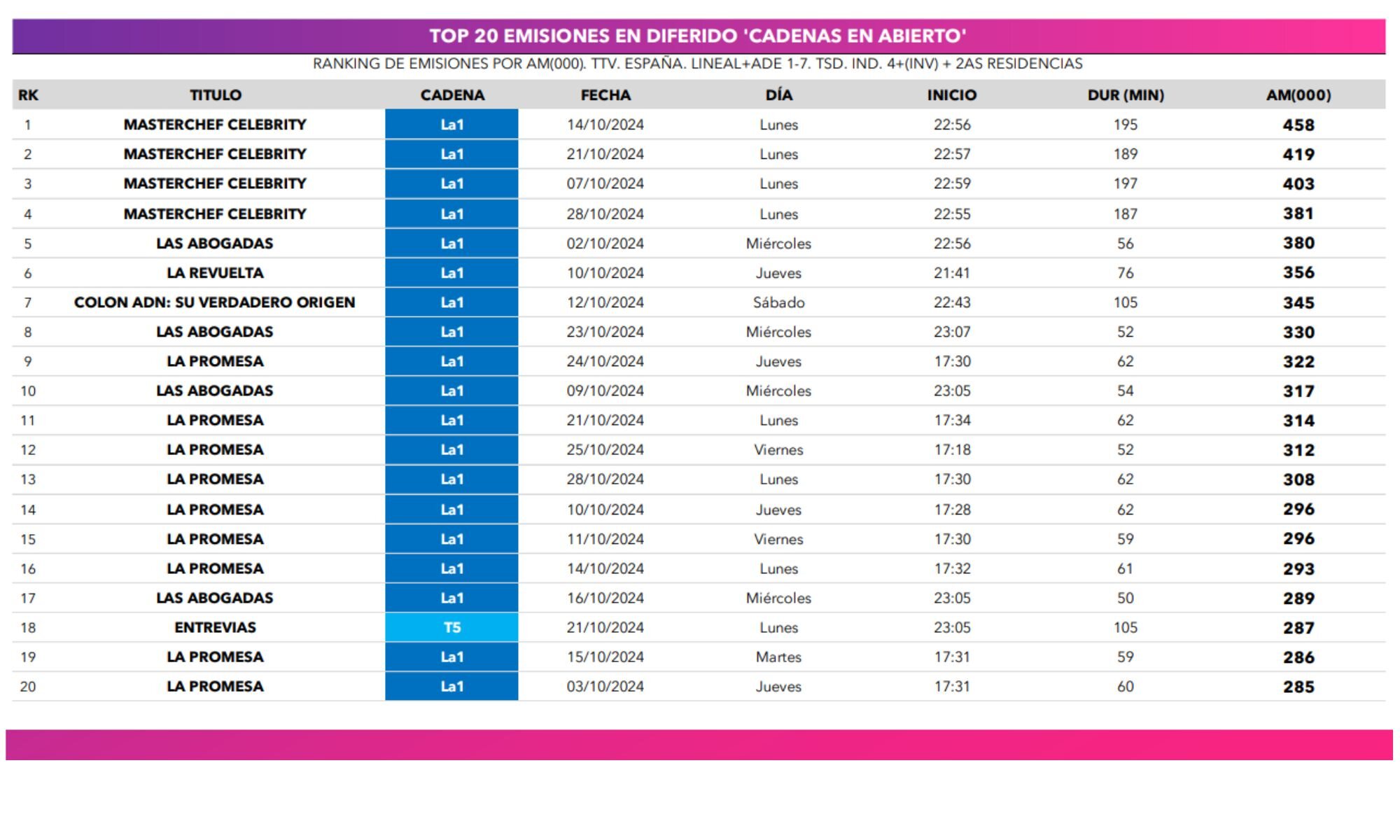This screenshot has height=840, width=1400.
Task: Click the DUR (MIN) column header
Action: [1125, 94]
